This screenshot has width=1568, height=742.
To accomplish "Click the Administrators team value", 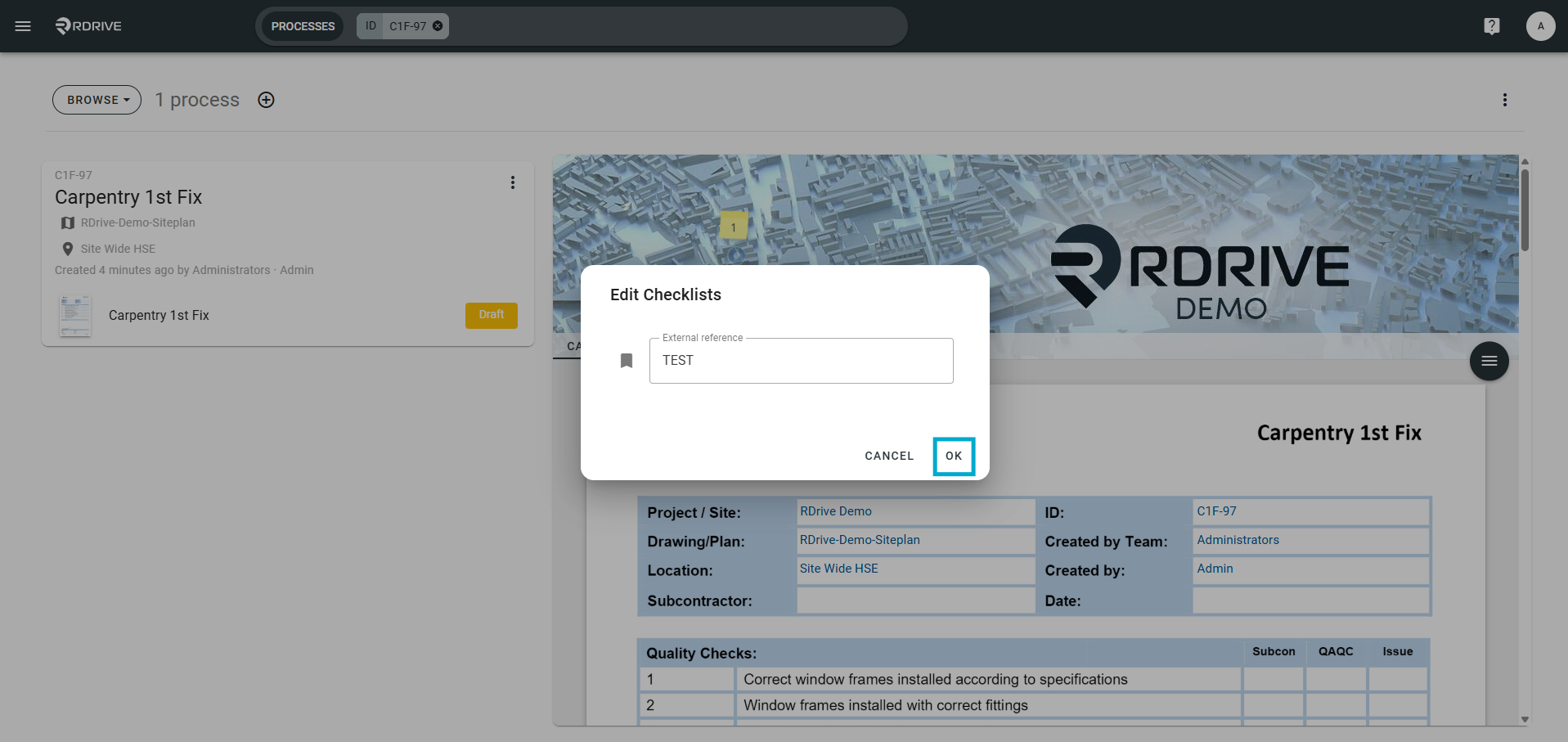I will (x=1238, y=540).
